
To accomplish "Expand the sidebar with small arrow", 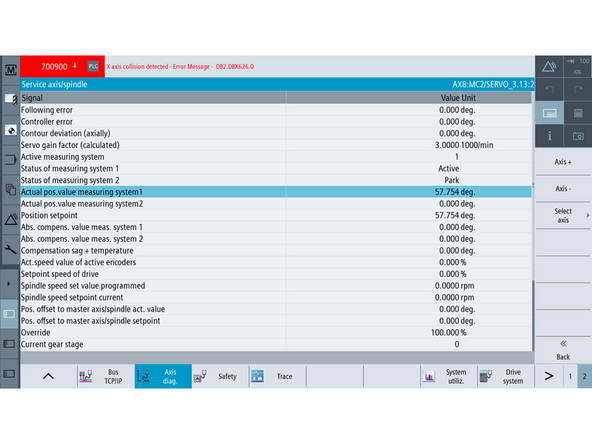I will click(9, 284).
